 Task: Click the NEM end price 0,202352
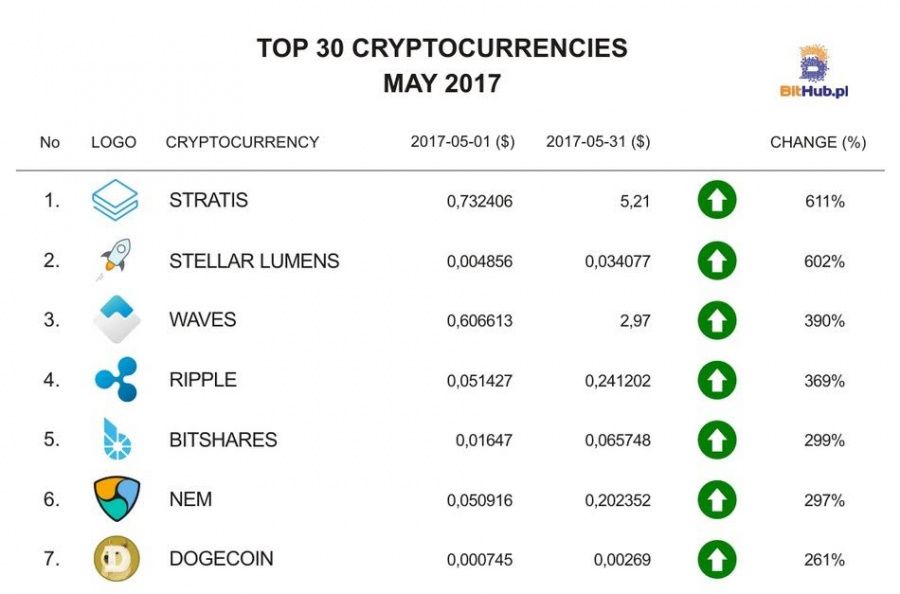[x=618, y=500]
